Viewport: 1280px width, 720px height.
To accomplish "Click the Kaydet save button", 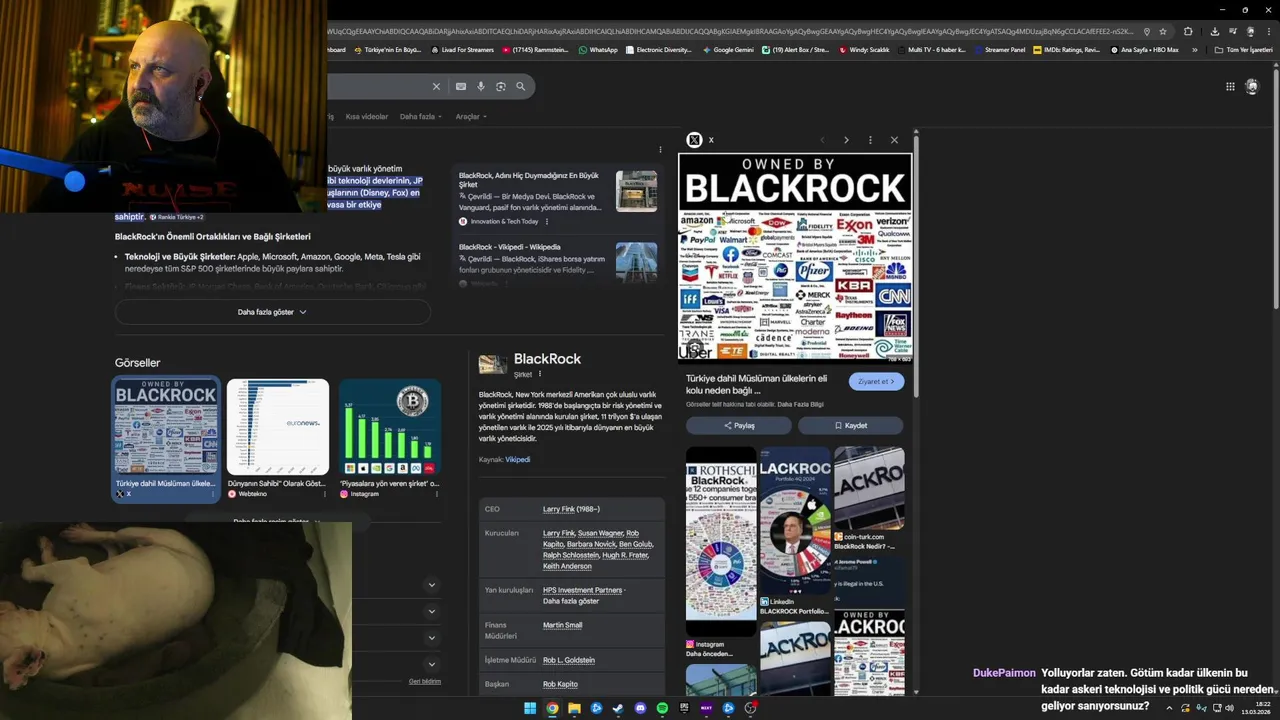I will (x=851, y=425).
